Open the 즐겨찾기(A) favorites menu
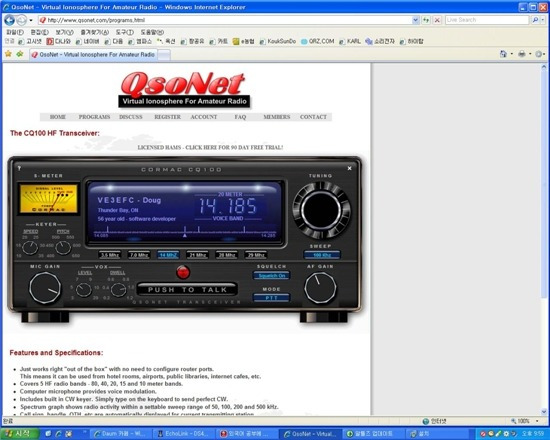This screenshot has width=550, height=440. pyautogui.click(x=94, y=32)
